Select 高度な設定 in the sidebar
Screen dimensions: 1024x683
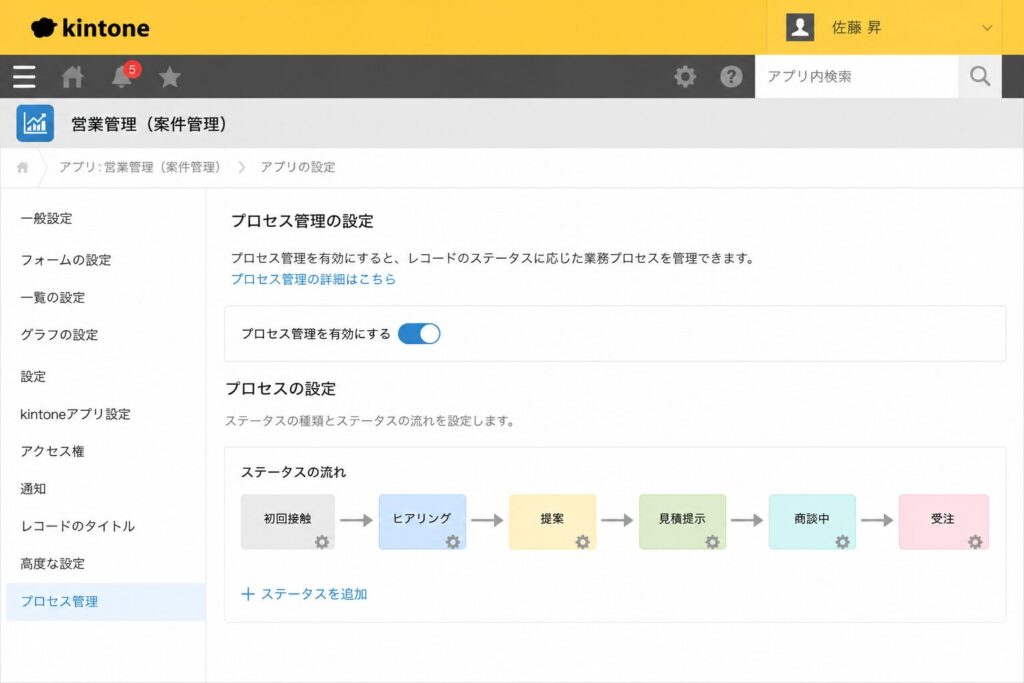coord(53,564)
